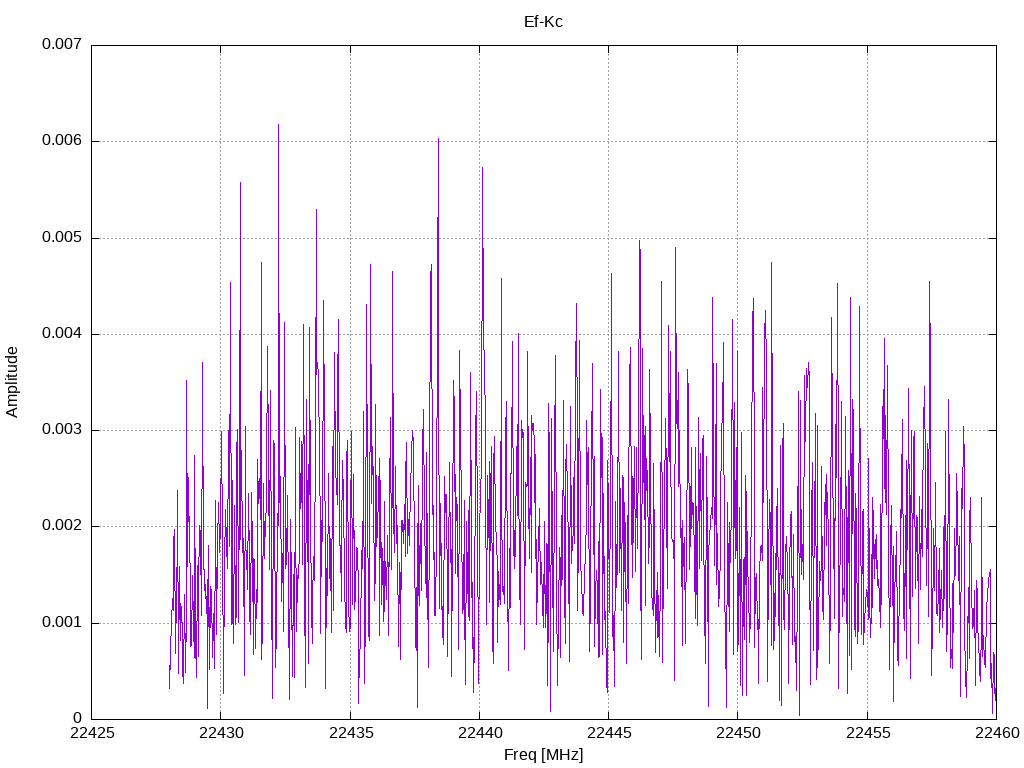Click x-axis tick label 22435
The image size is (1024, 768).
351,733
